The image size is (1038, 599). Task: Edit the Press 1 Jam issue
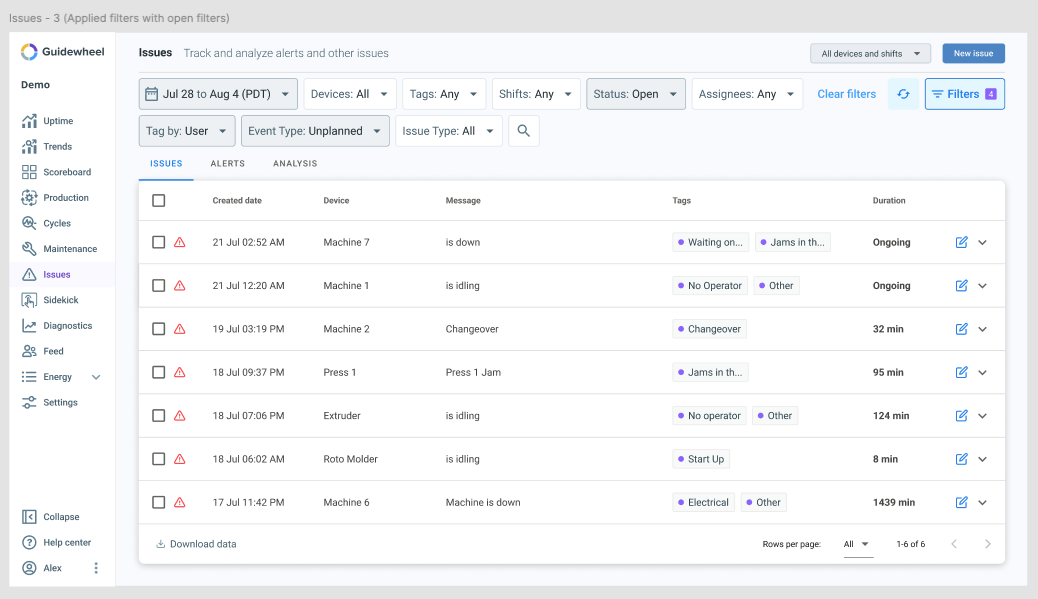[x=962, y=373]
